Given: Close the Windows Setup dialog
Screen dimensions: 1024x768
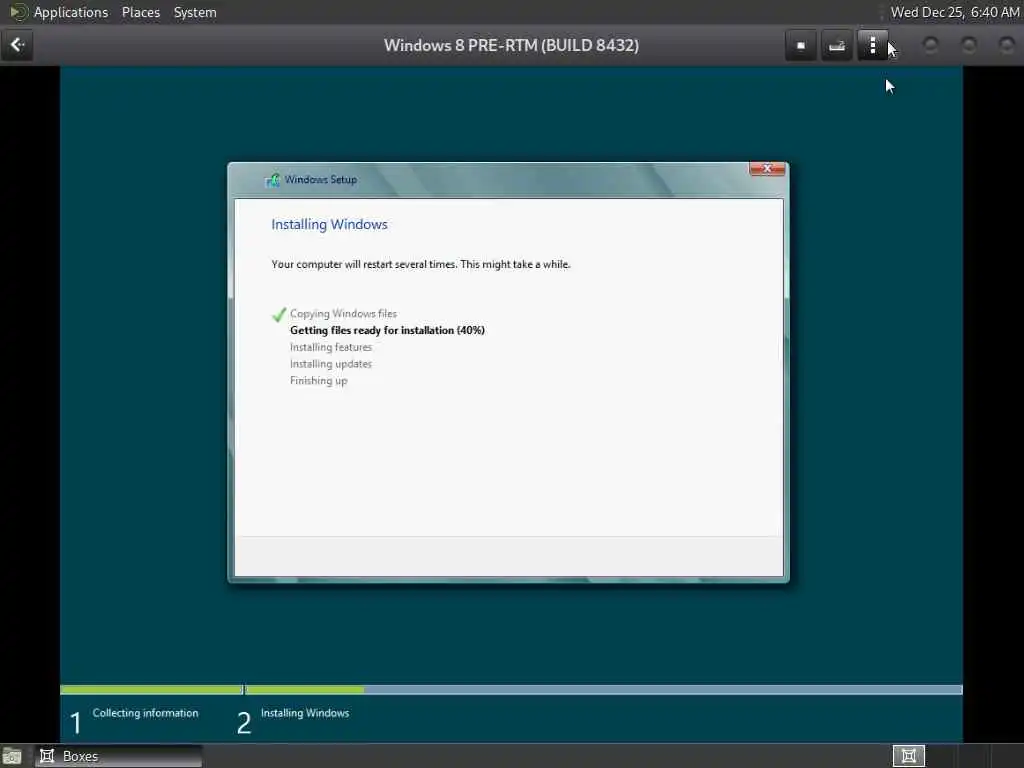Looking at the screenshot, I should (767, 168).
